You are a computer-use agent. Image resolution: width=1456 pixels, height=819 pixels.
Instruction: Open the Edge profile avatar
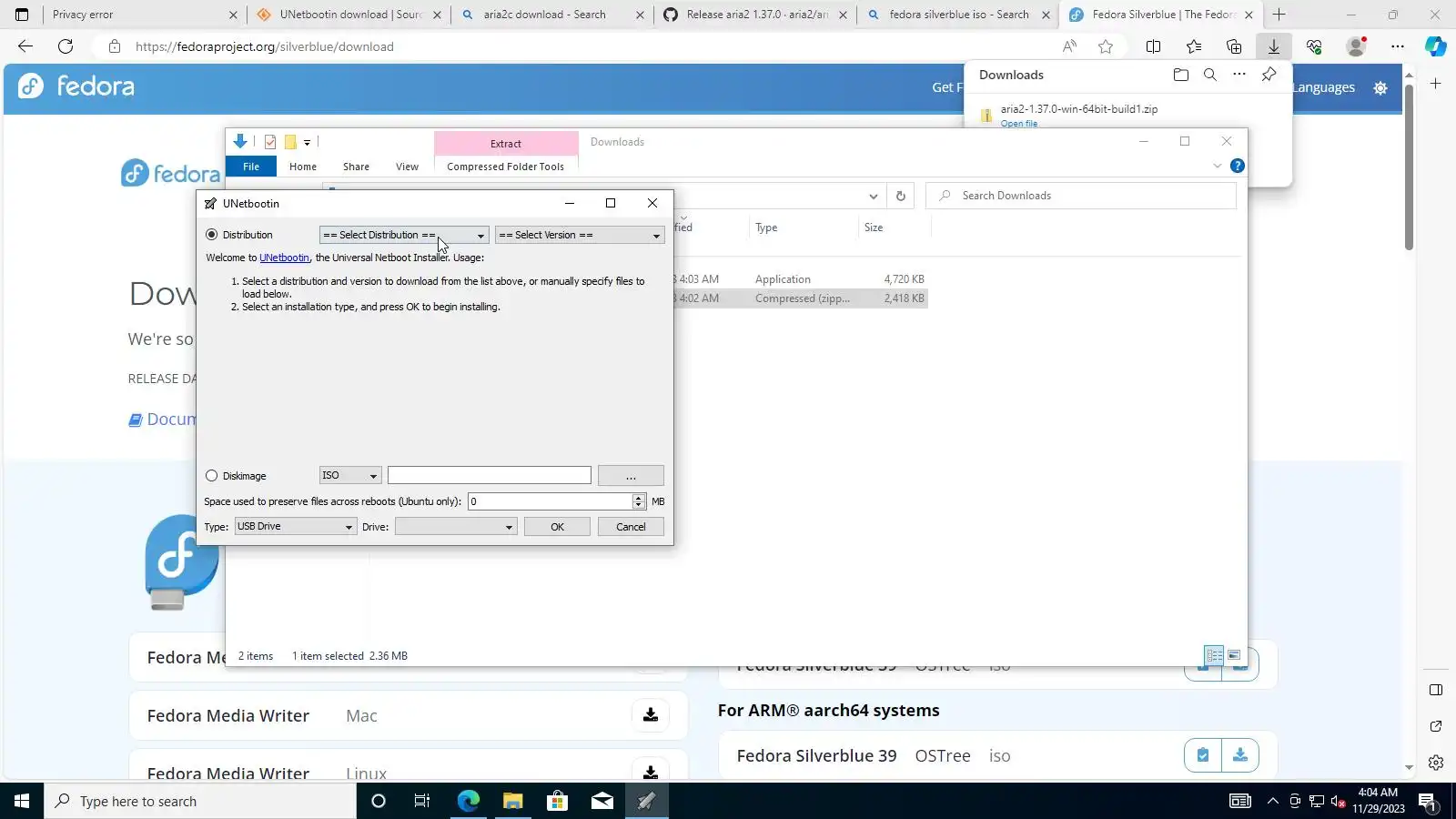point(1356,46)
